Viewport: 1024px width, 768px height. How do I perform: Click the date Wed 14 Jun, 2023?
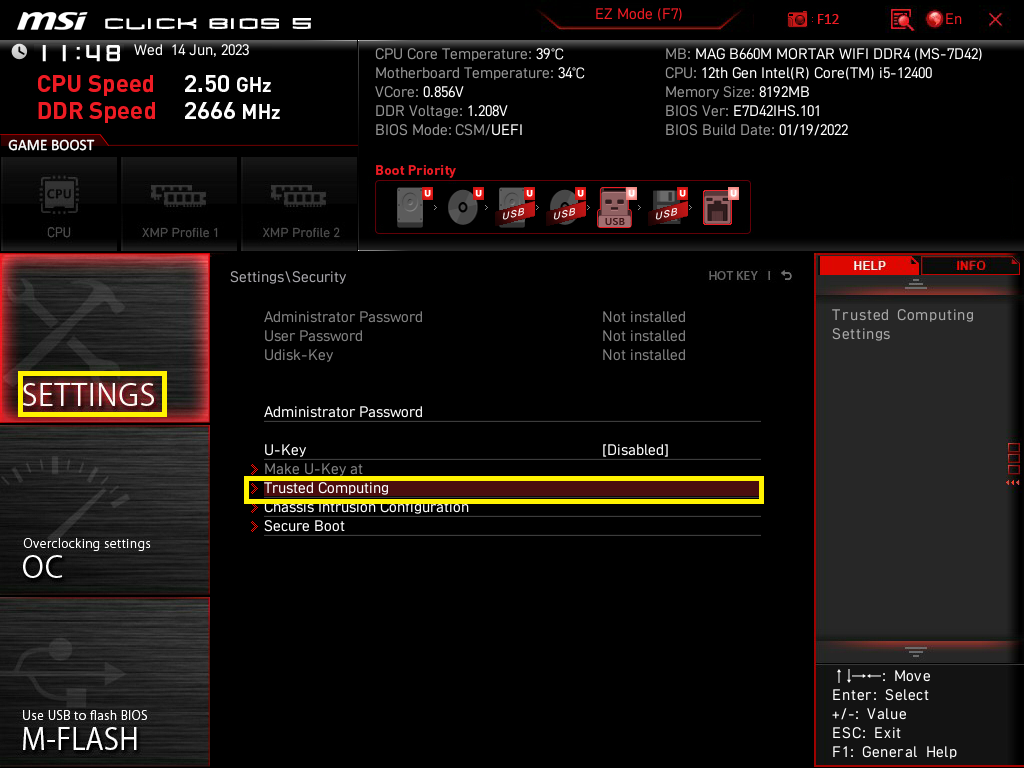coord(191,50)
